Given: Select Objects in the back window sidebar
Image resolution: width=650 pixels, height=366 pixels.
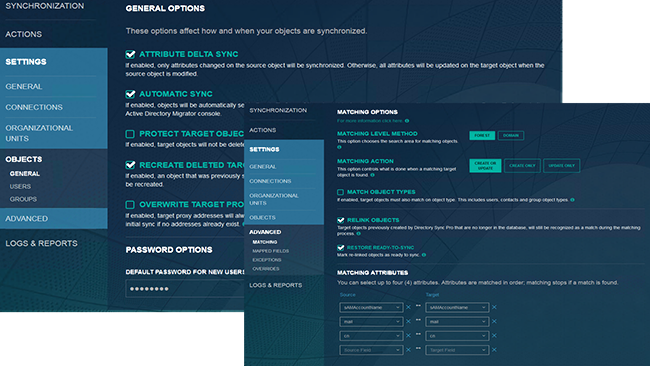Looking at the screenshot, I should coord(24,159).
